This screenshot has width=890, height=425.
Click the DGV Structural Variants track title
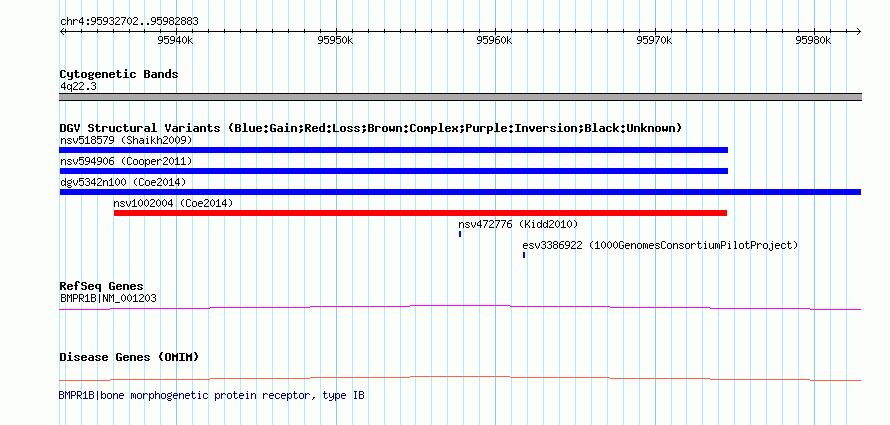[x=371, y=128]
